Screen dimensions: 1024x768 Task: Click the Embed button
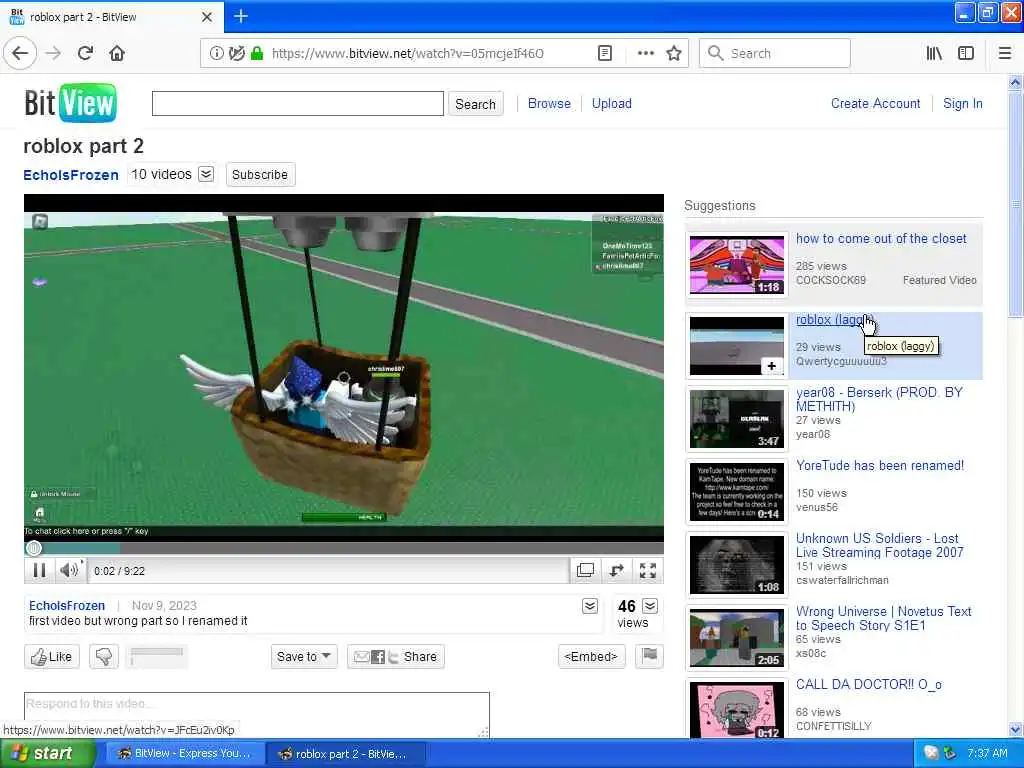591,656
